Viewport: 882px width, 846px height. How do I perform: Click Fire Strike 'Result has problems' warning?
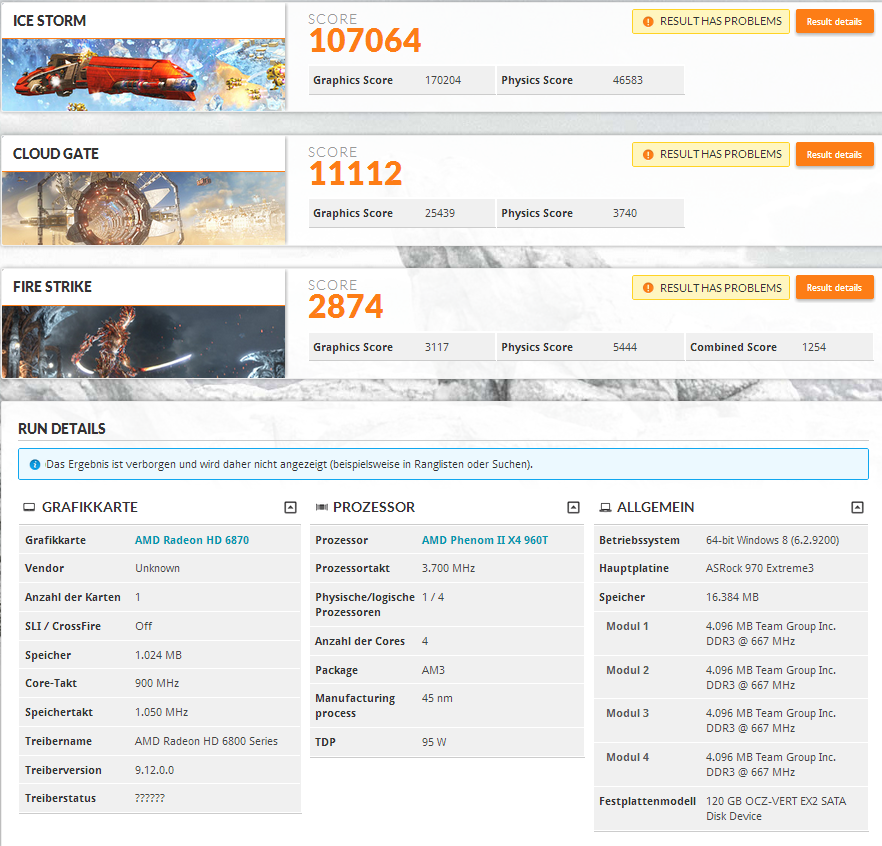[x=711, y=287]
